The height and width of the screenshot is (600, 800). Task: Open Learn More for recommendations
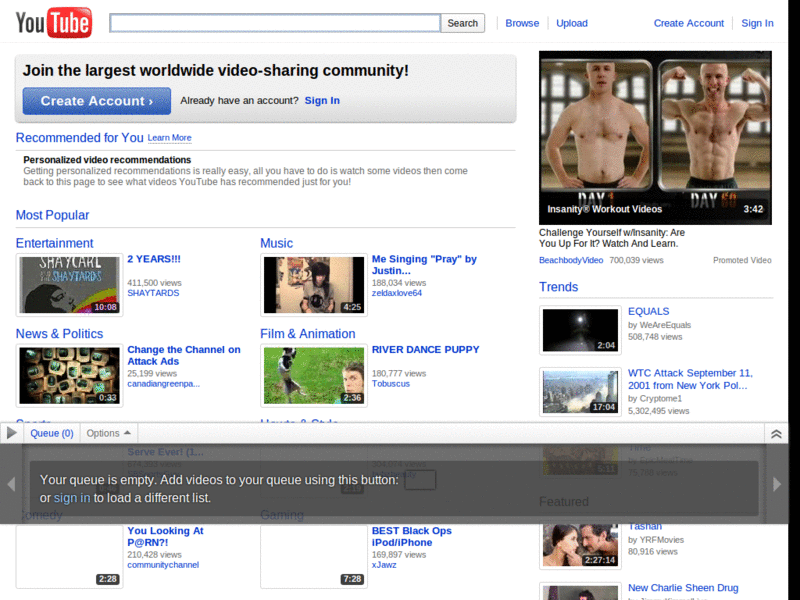click(169, 138)
